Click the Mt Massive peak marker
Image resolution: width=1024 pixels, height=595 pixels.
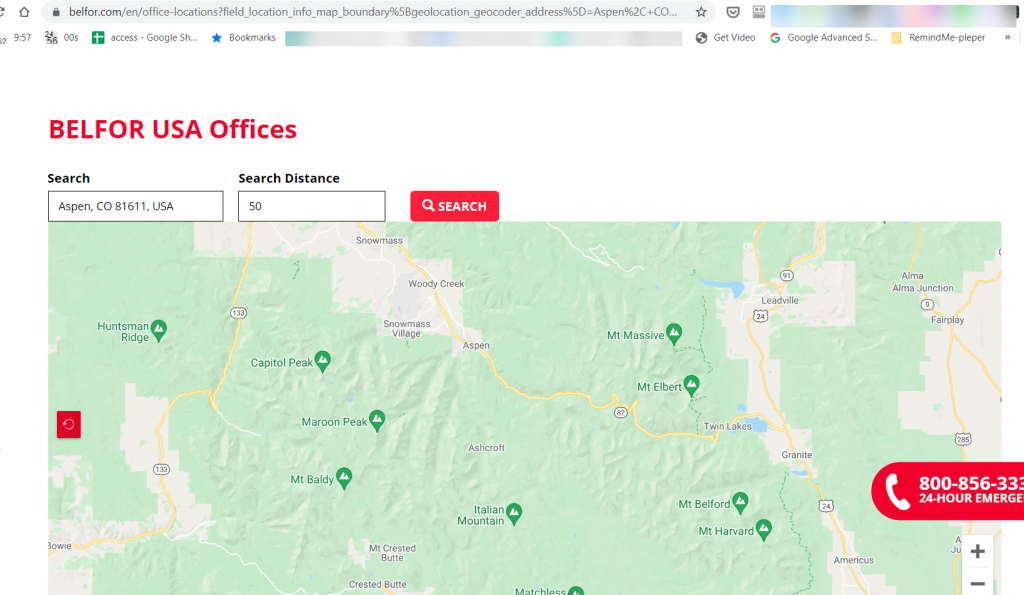pos(674,332)
